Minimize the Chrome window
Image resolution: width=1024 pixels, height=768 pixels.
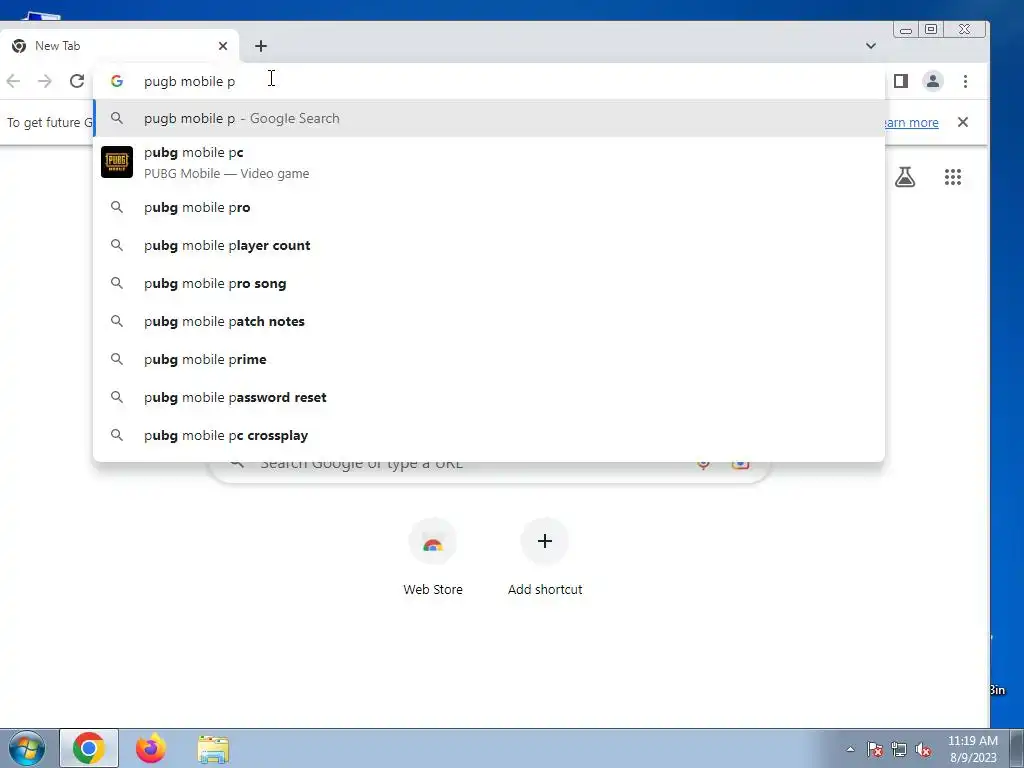[x=906, y=29]
